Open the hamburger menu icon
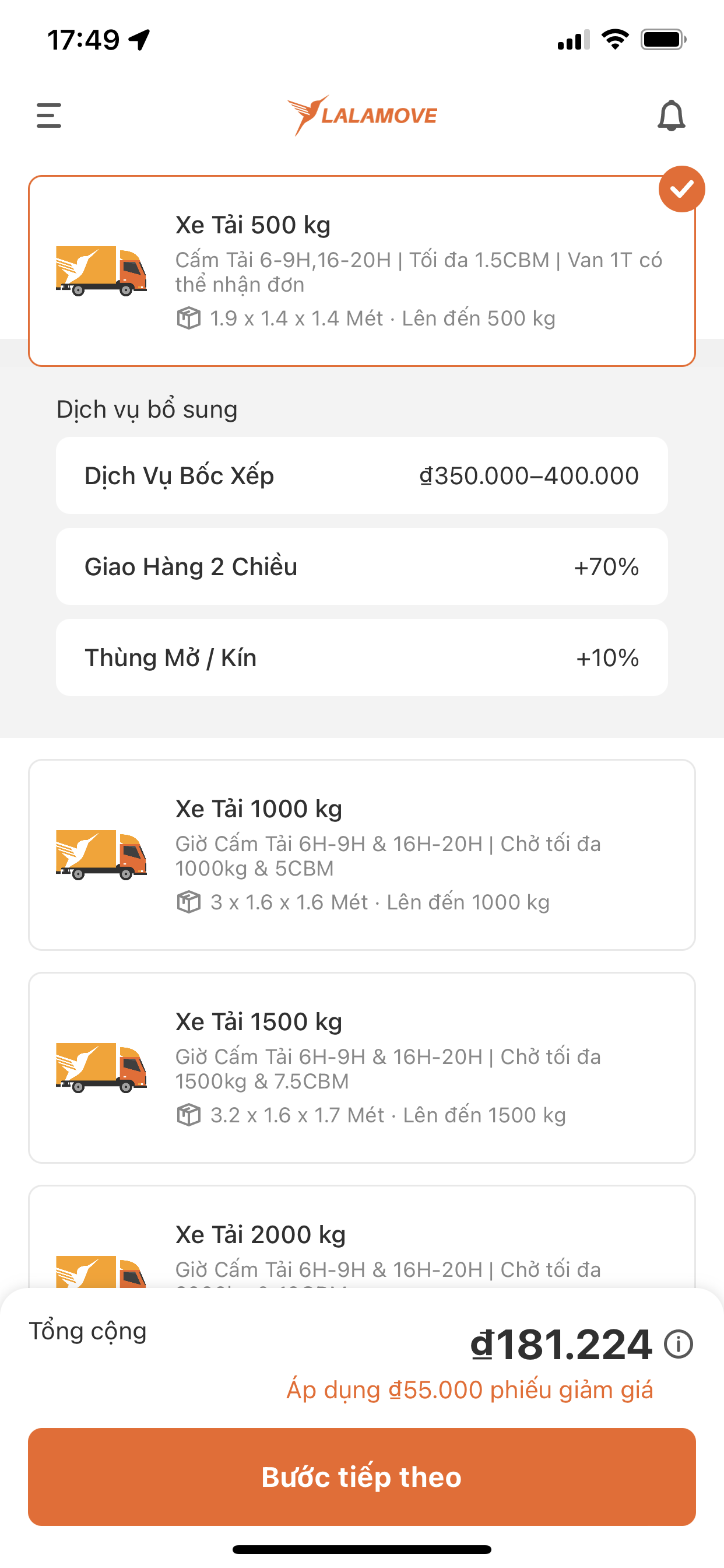The image size is (724, 1568). pyautogui.click(x=48, y=116)
